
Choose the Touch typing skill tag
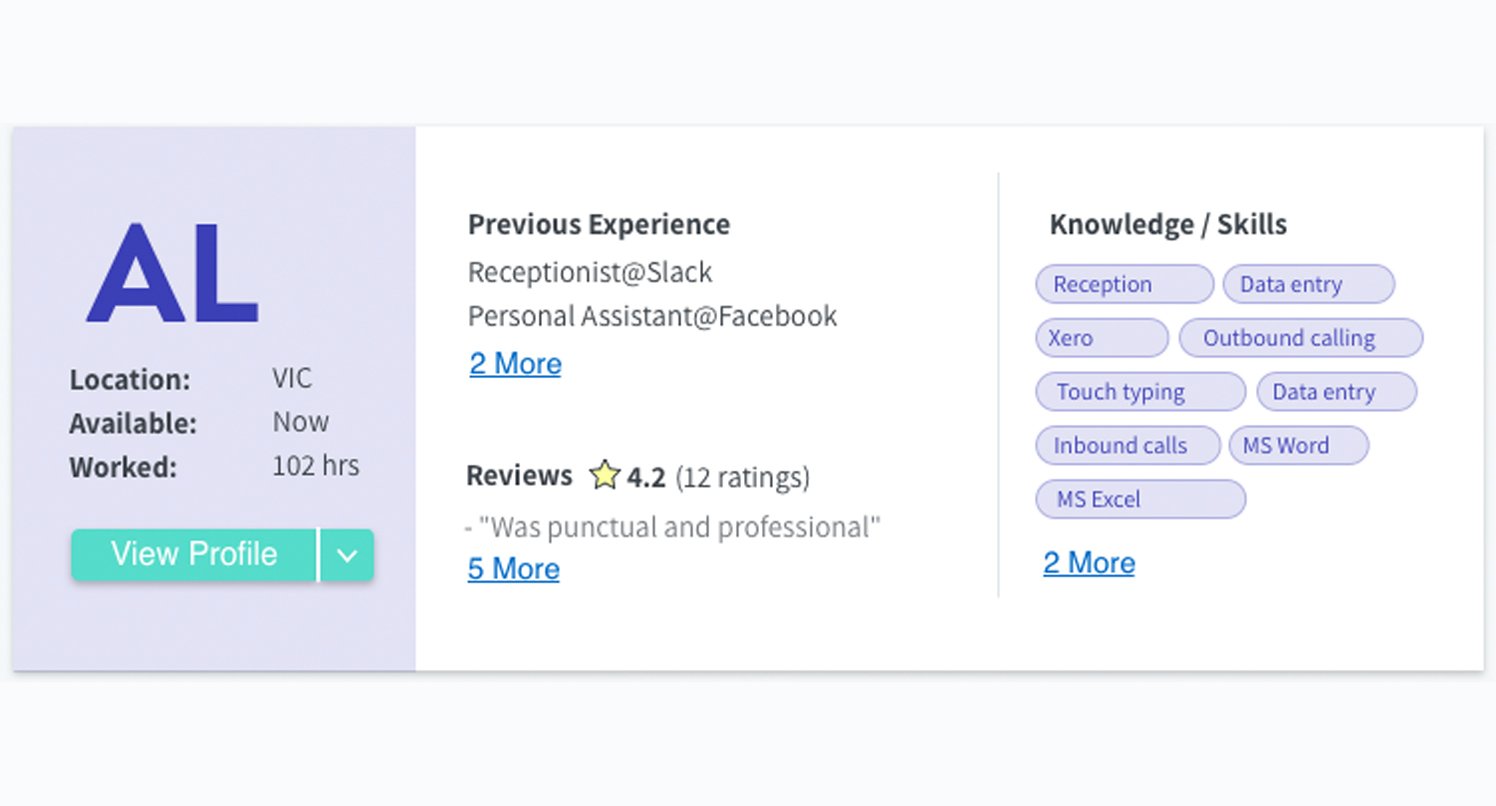[x=1140, y=392]
